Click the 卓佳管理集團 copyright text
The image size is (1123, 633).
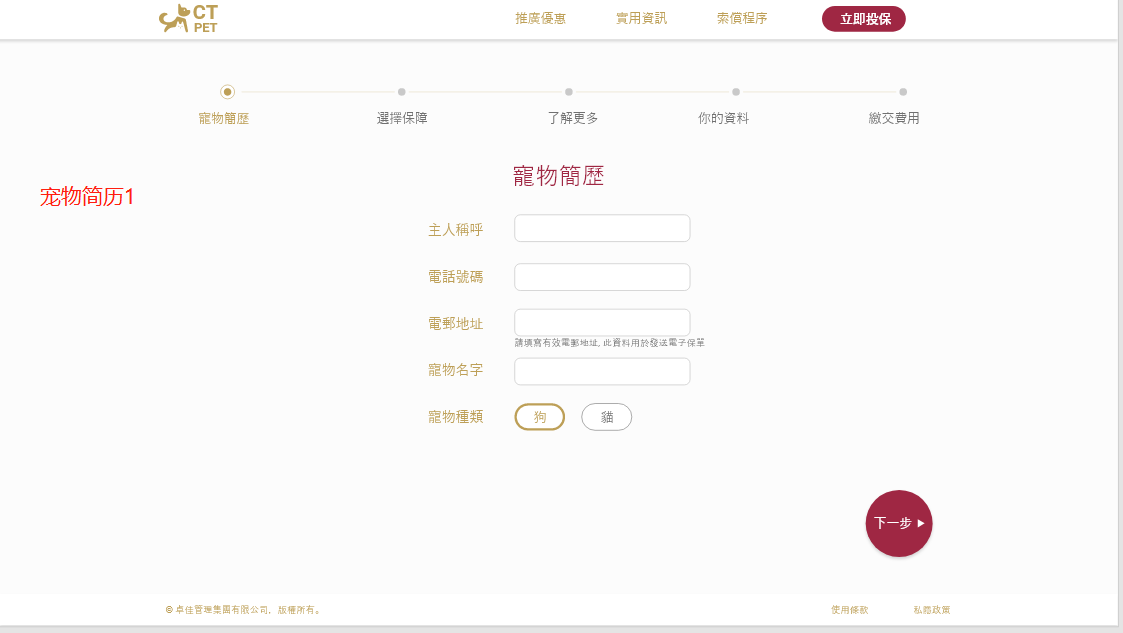244,610
